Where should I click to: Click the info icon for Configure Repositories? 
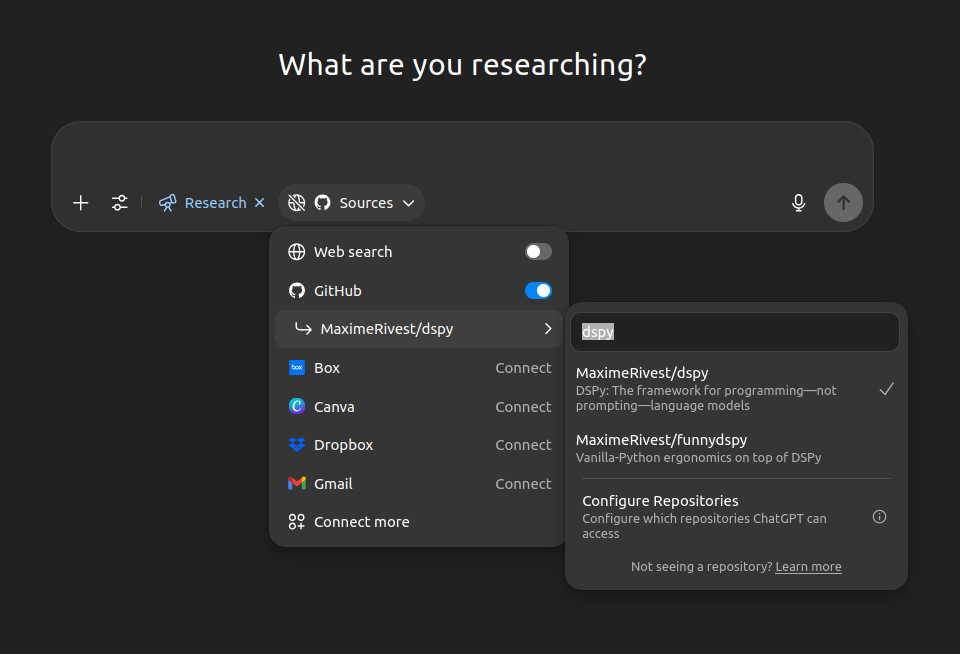tap(879, 517)
